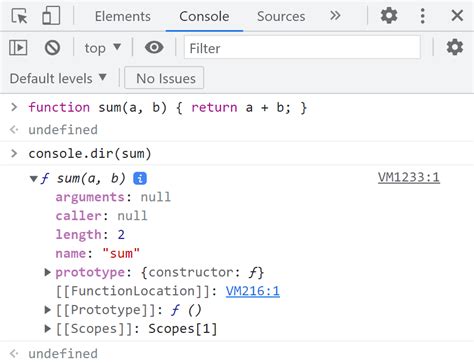Click the [[FunctionLocation]] label

click(132, 291)
